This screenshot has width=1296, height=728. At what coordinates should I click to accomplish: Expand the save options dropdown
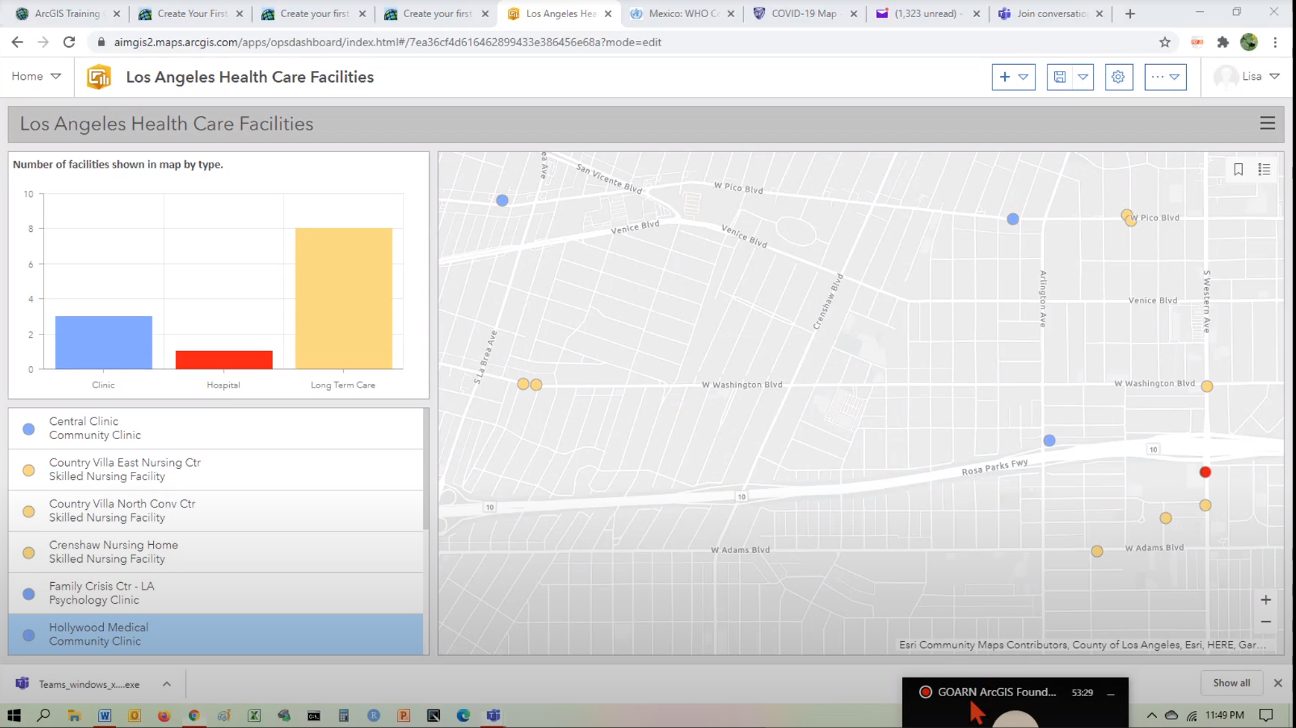click(x=1082, y=77)
